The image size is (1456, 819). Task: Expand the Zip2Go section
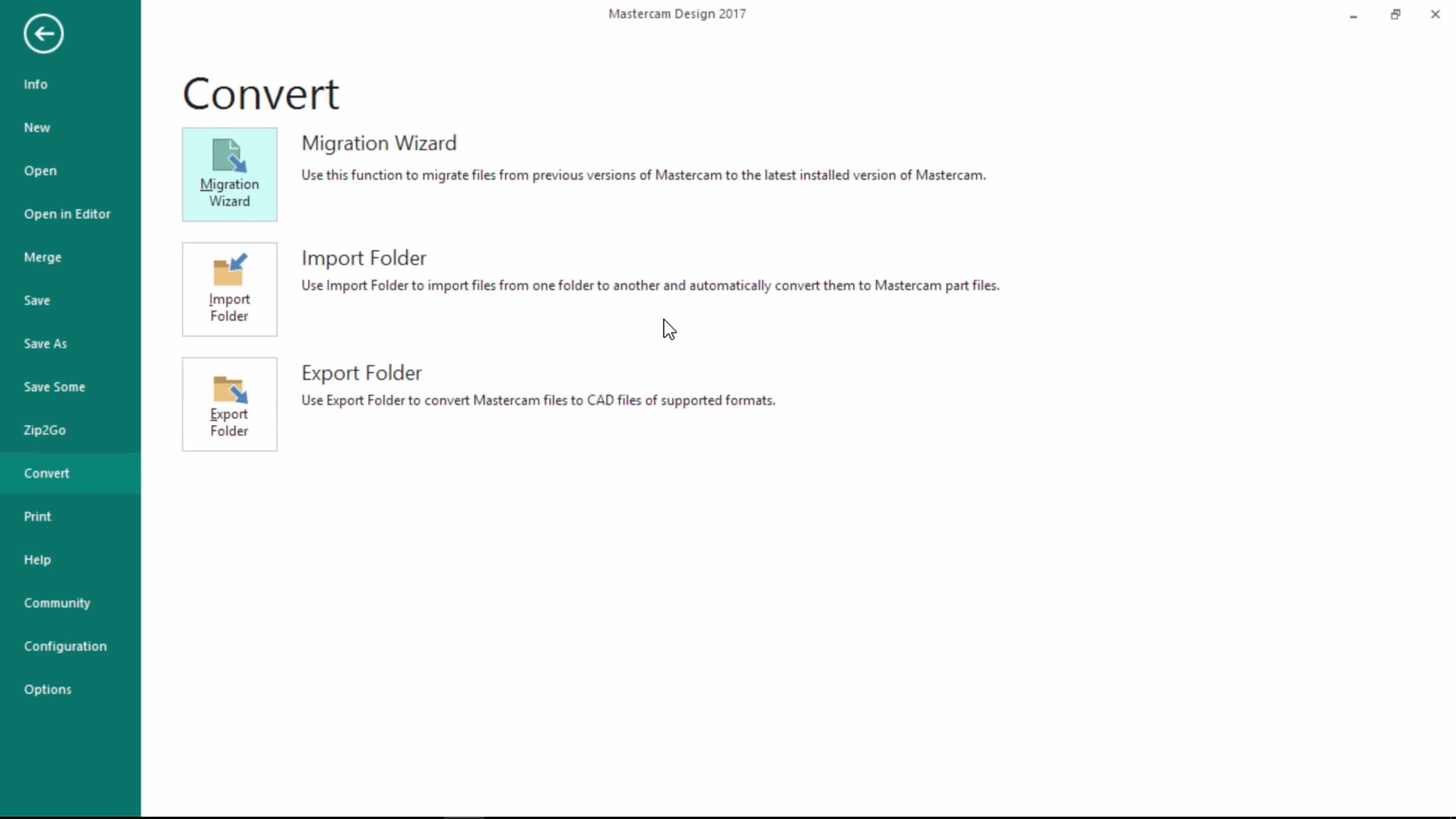point(44,429)
